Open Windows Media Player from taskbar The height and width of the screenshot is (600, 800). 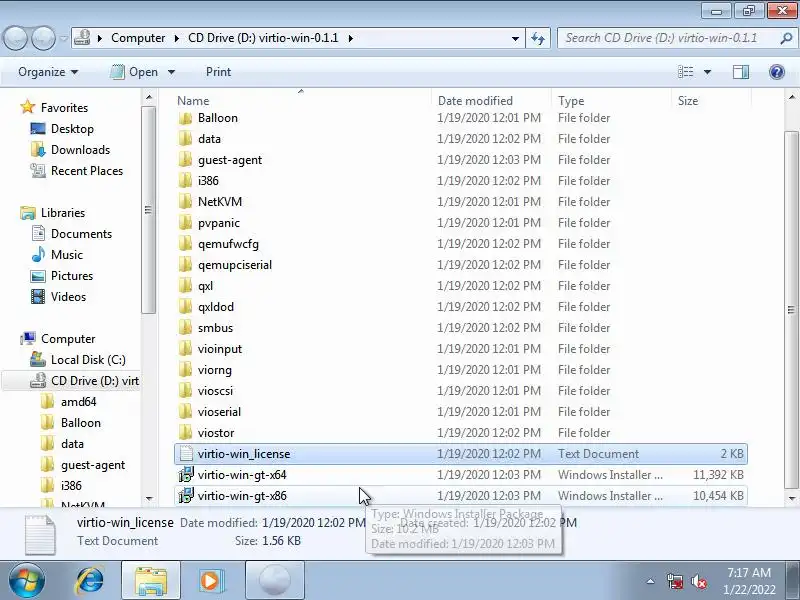(x=210, y=581)
